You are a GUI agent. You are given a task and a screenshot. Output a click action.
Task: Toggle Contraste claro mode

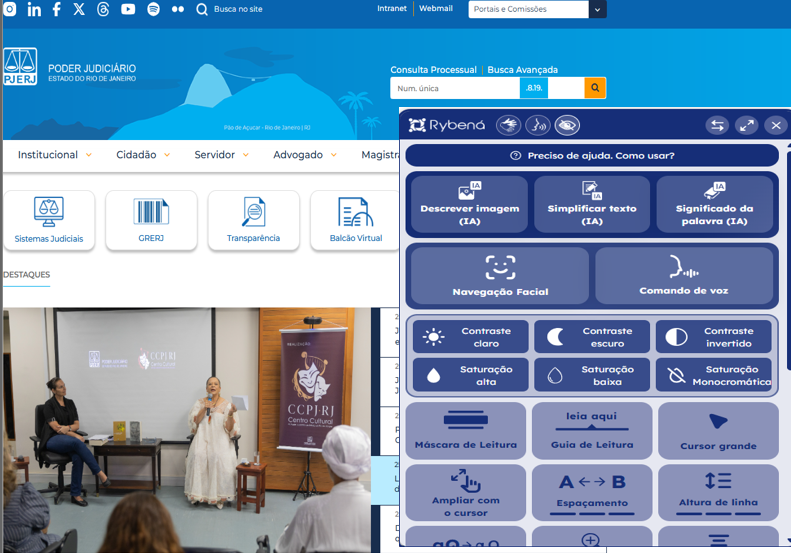point(471,337)
